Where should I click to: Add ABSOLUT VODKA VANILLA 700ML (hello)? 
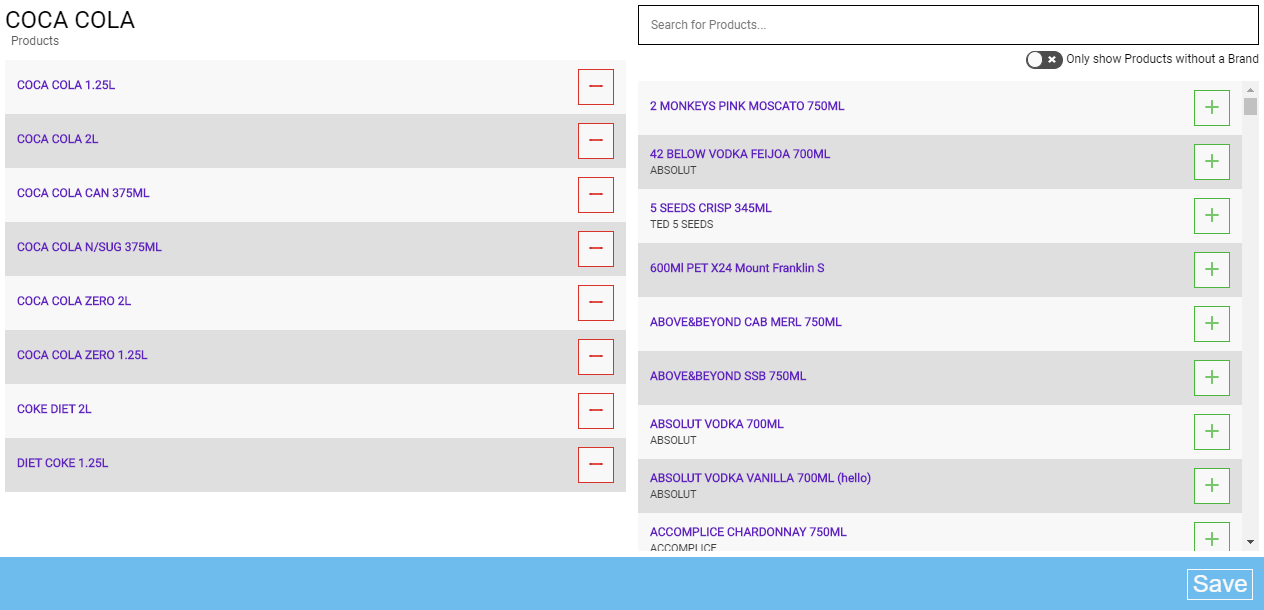coord(1212,486)
